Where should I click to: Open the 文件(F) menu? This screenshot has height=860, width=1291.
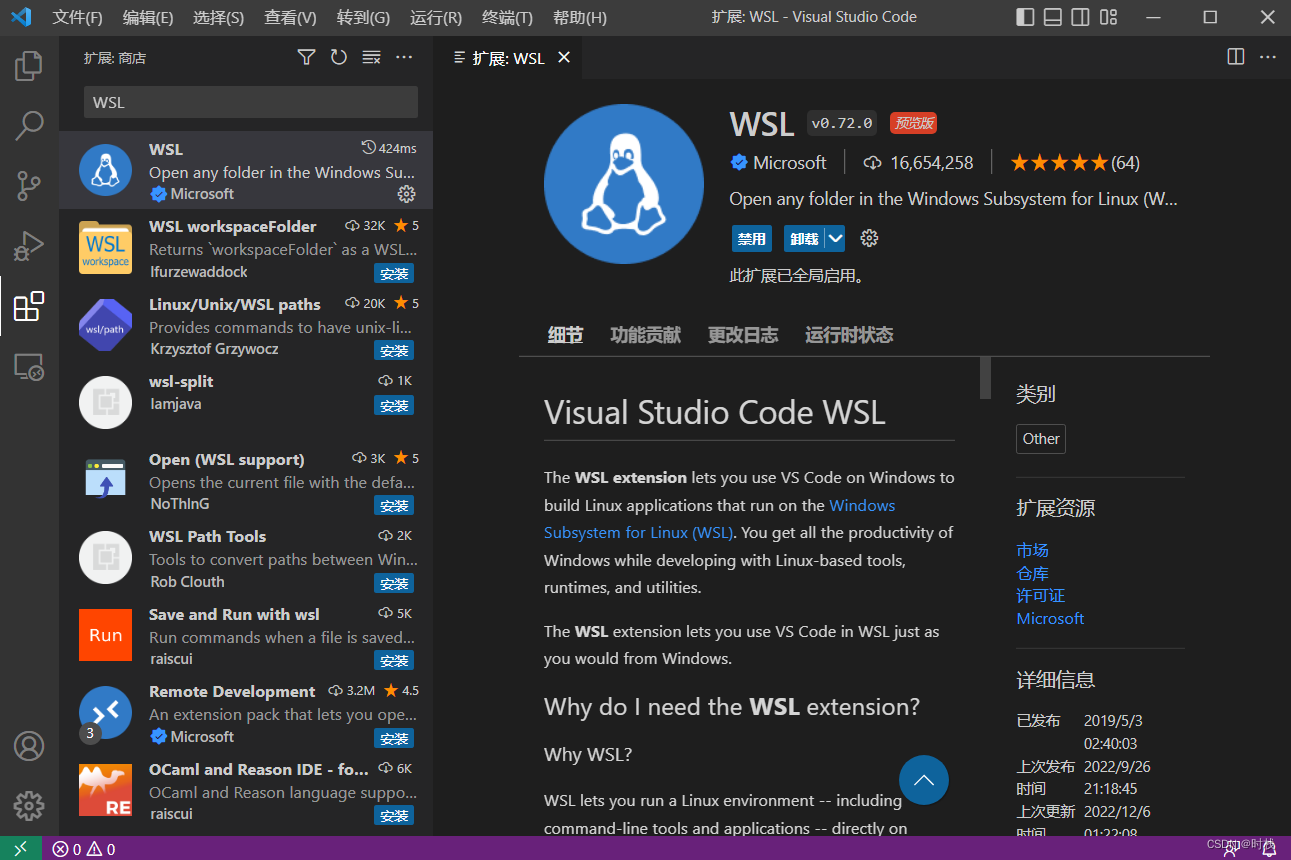tap(77, 17)
